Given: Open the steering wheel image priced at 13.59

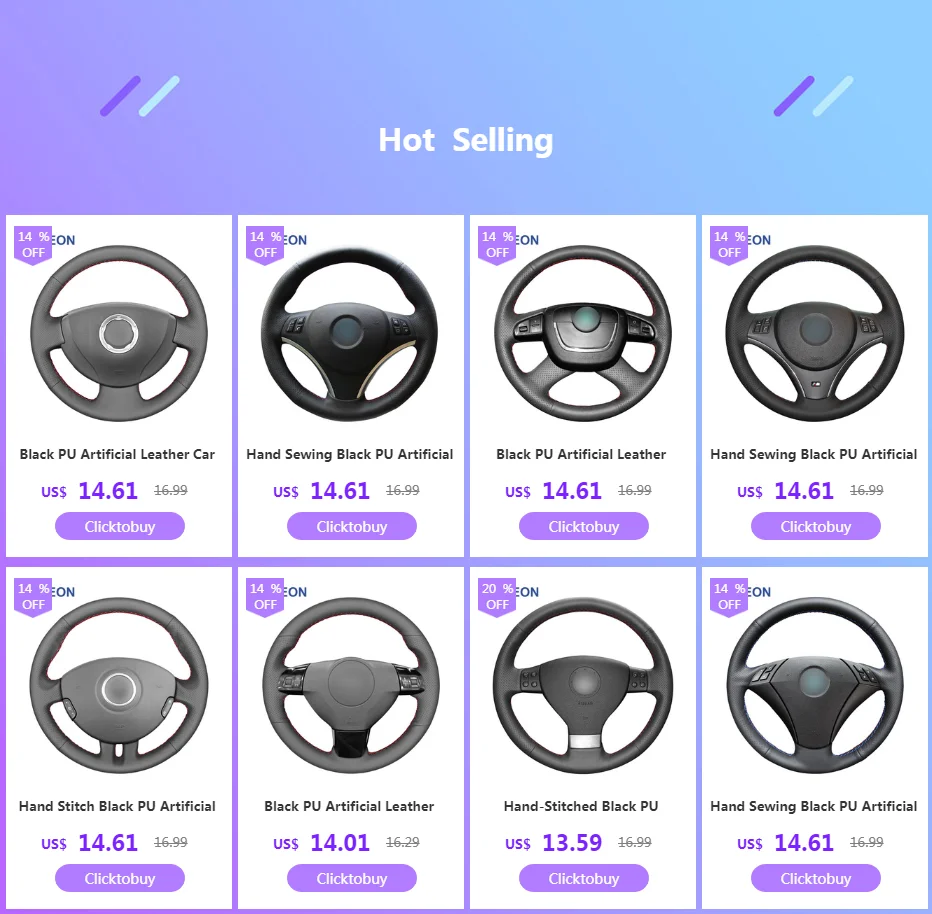Looking at the screenshot, I should click(582, 685).
